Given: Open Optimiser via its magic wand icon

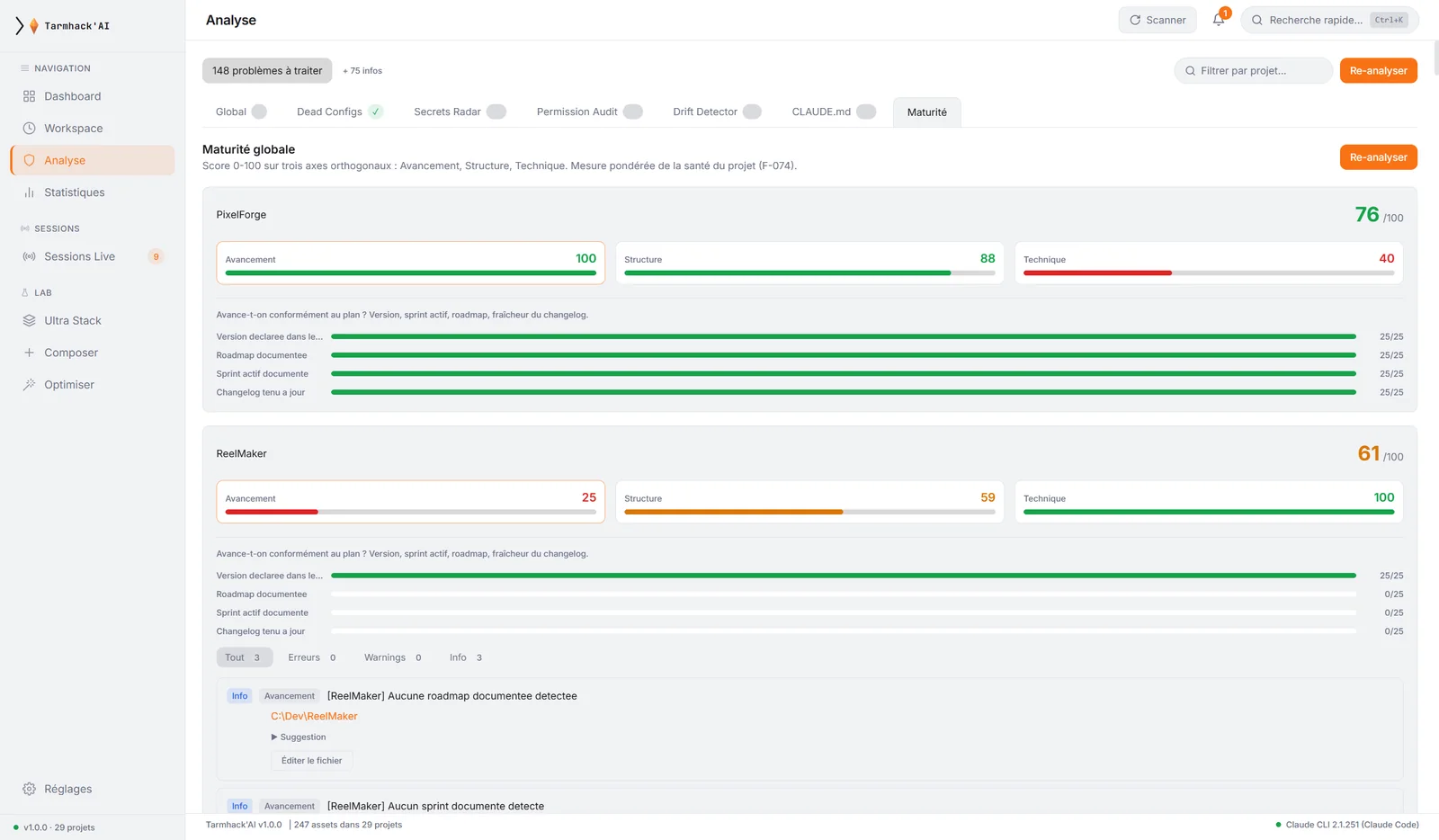Looking at the screenshot, I should [x=29, y=385].
